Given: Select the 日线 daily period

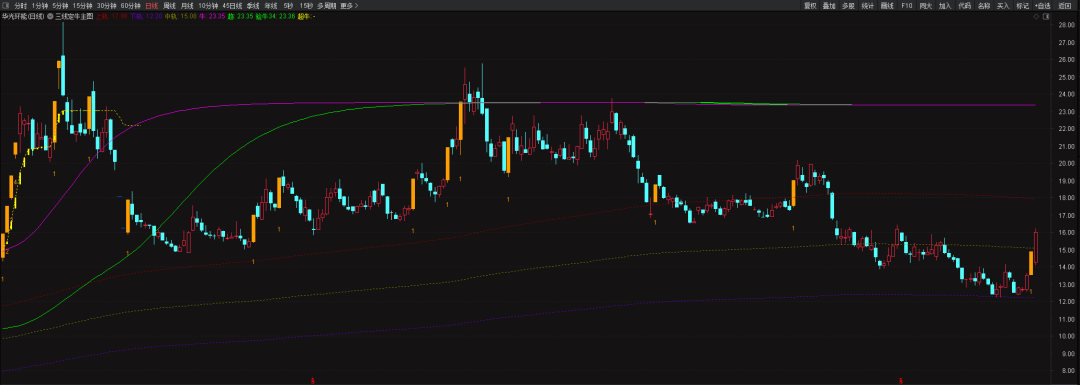Looking at the screenshot, I should click(x=152, y=6).
